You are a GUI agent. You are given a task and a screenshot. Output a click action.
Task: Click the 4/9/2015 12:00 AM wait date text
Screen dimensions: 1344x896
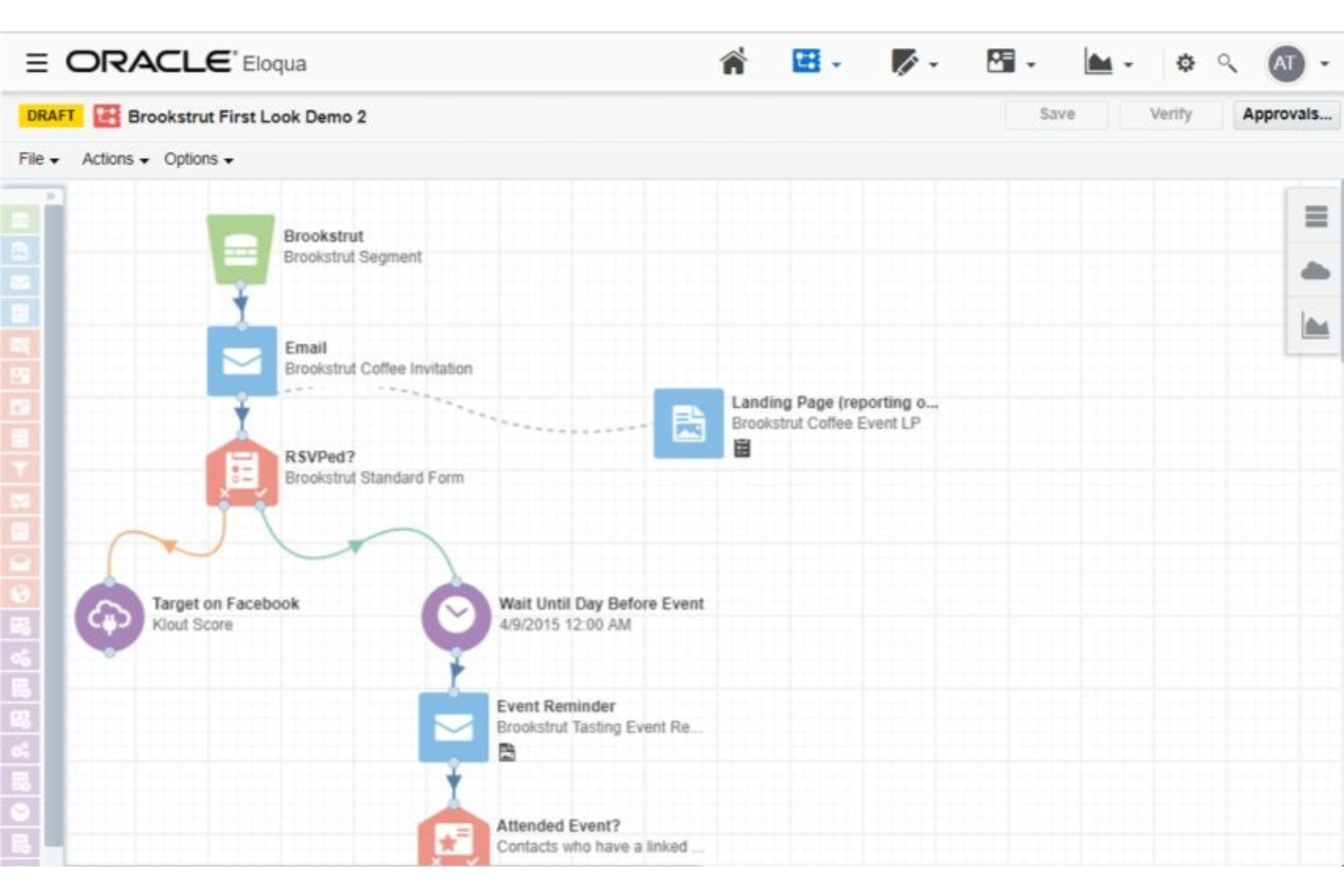click(x=565, y=625)
